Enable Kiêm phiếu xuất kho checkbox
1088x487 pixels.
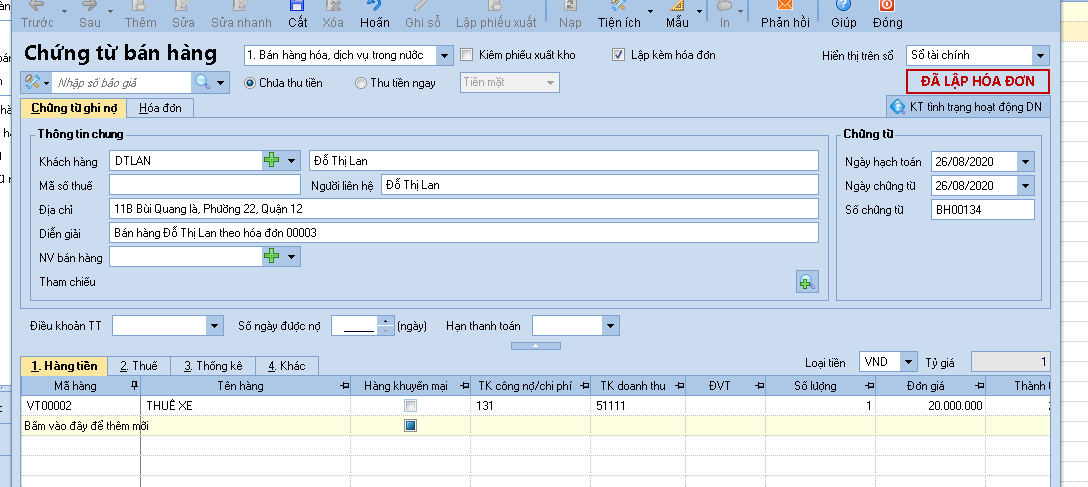(466, 55)
